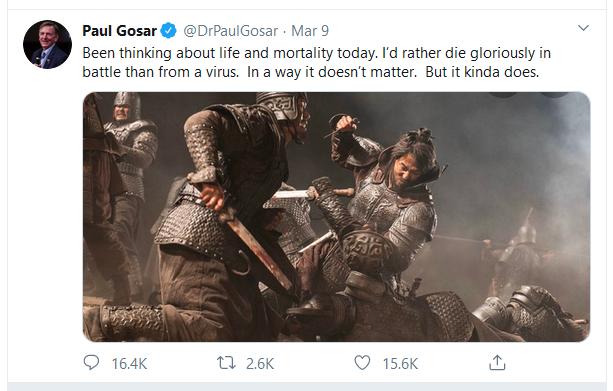Expand the tweet options chevron
Screen dimensions: 613x391
pyautogui.click(x=583, y=28)
